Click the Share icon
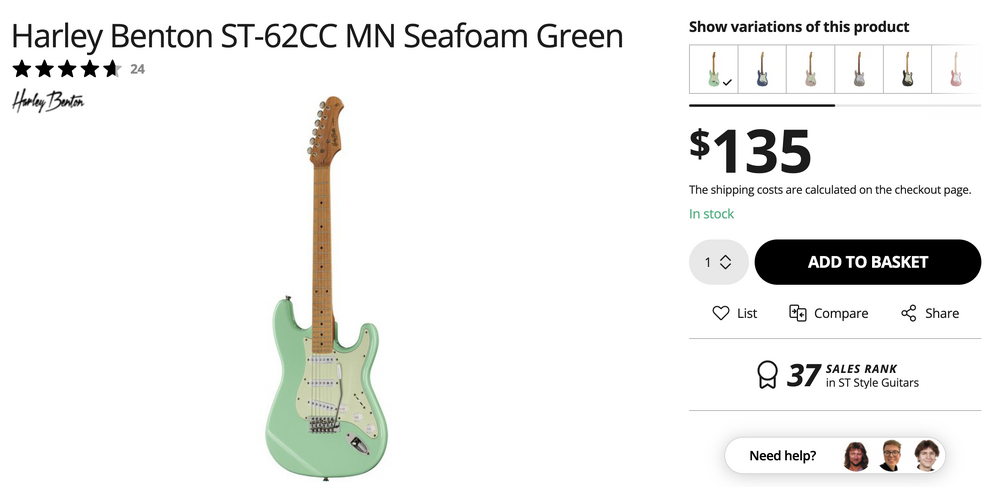1000x487 pixels. point(909,313)
